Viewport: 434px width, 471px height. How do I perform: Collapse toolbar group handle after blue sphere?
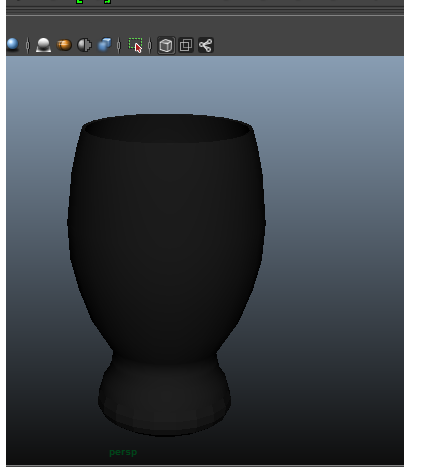(28, 45)
